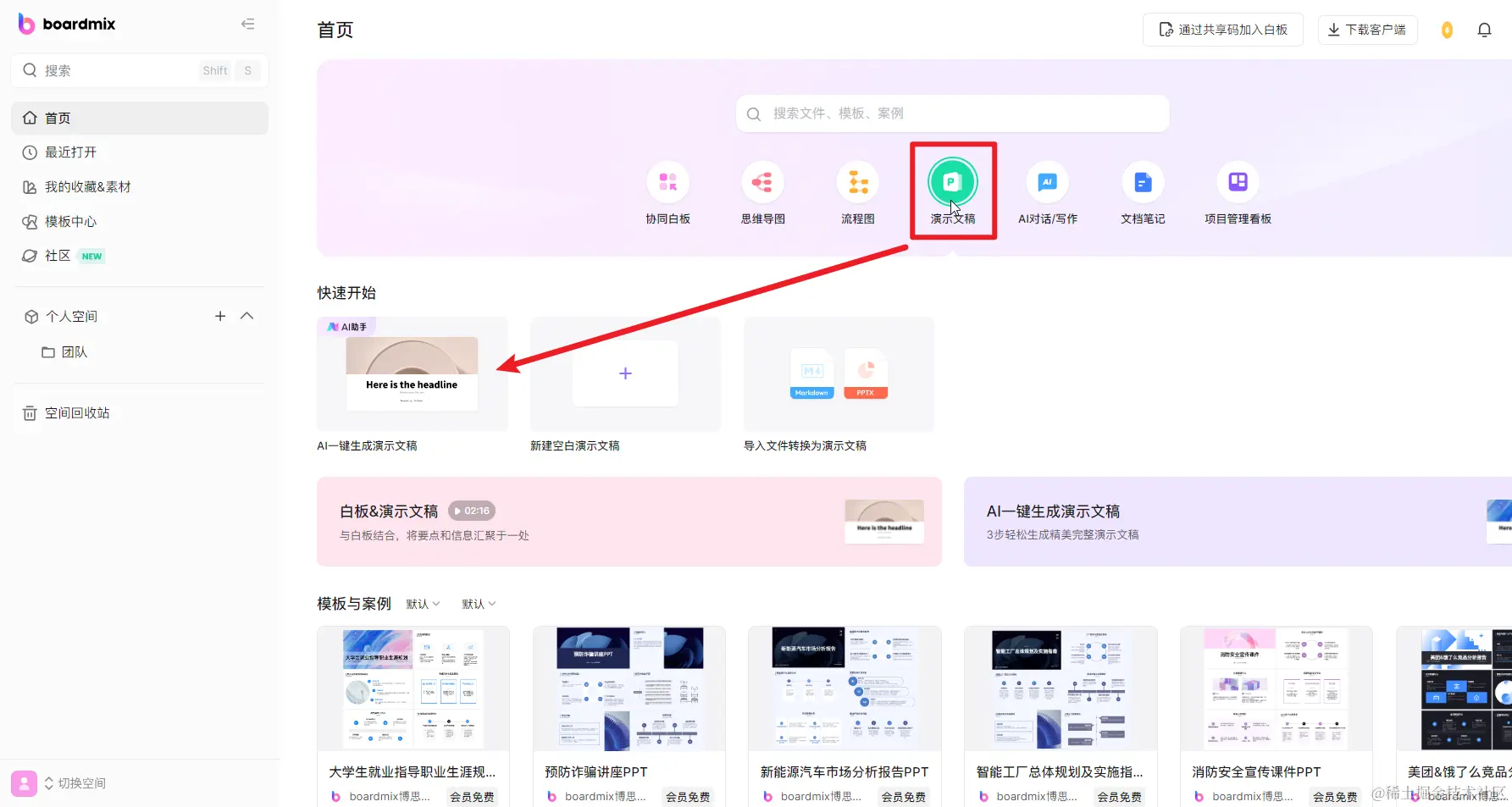Open the second 默认 filter dropdown

click(478, 603)
